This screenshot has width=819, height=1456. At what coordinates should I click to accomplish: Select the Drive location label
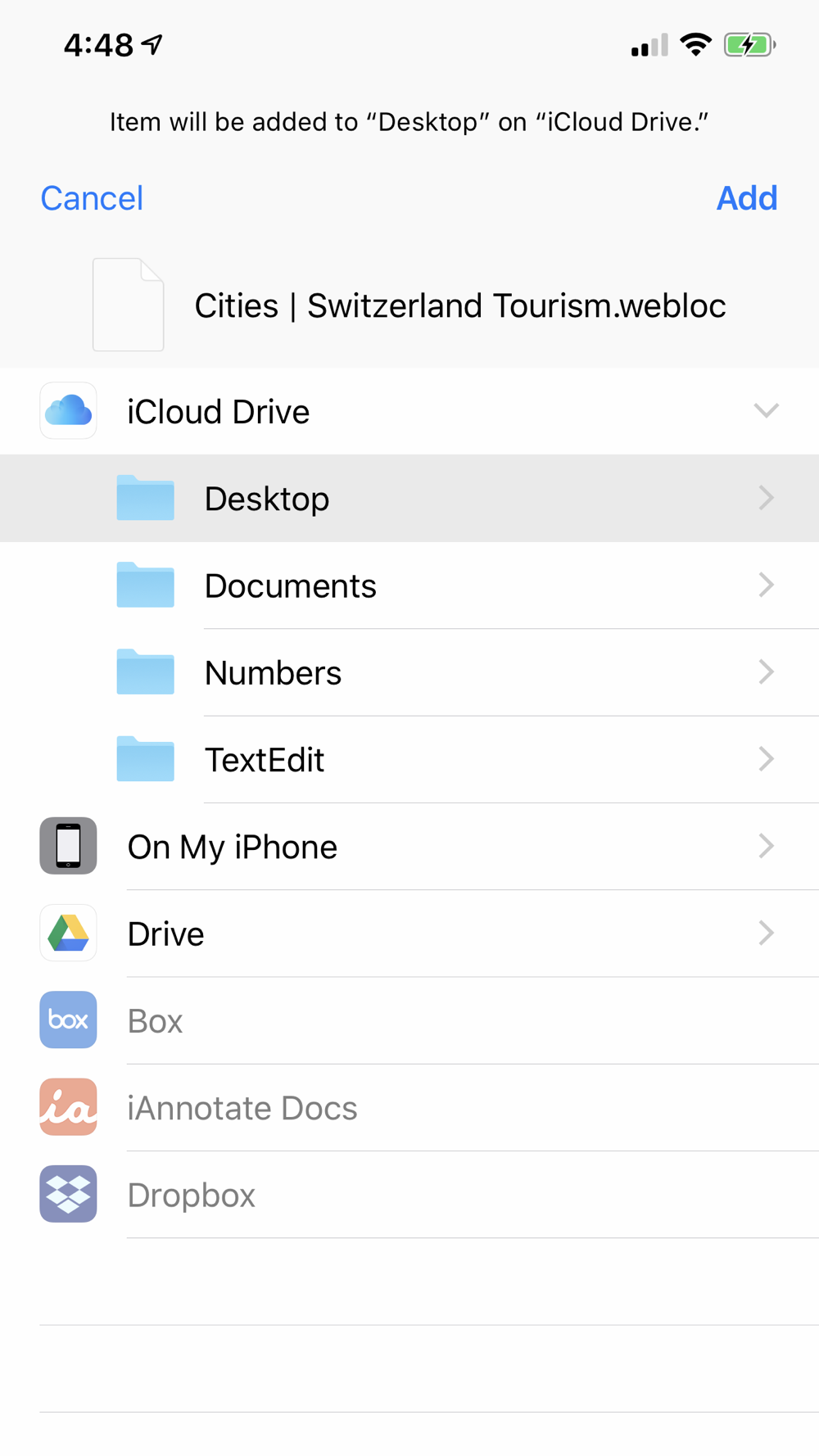pos(165,934)
